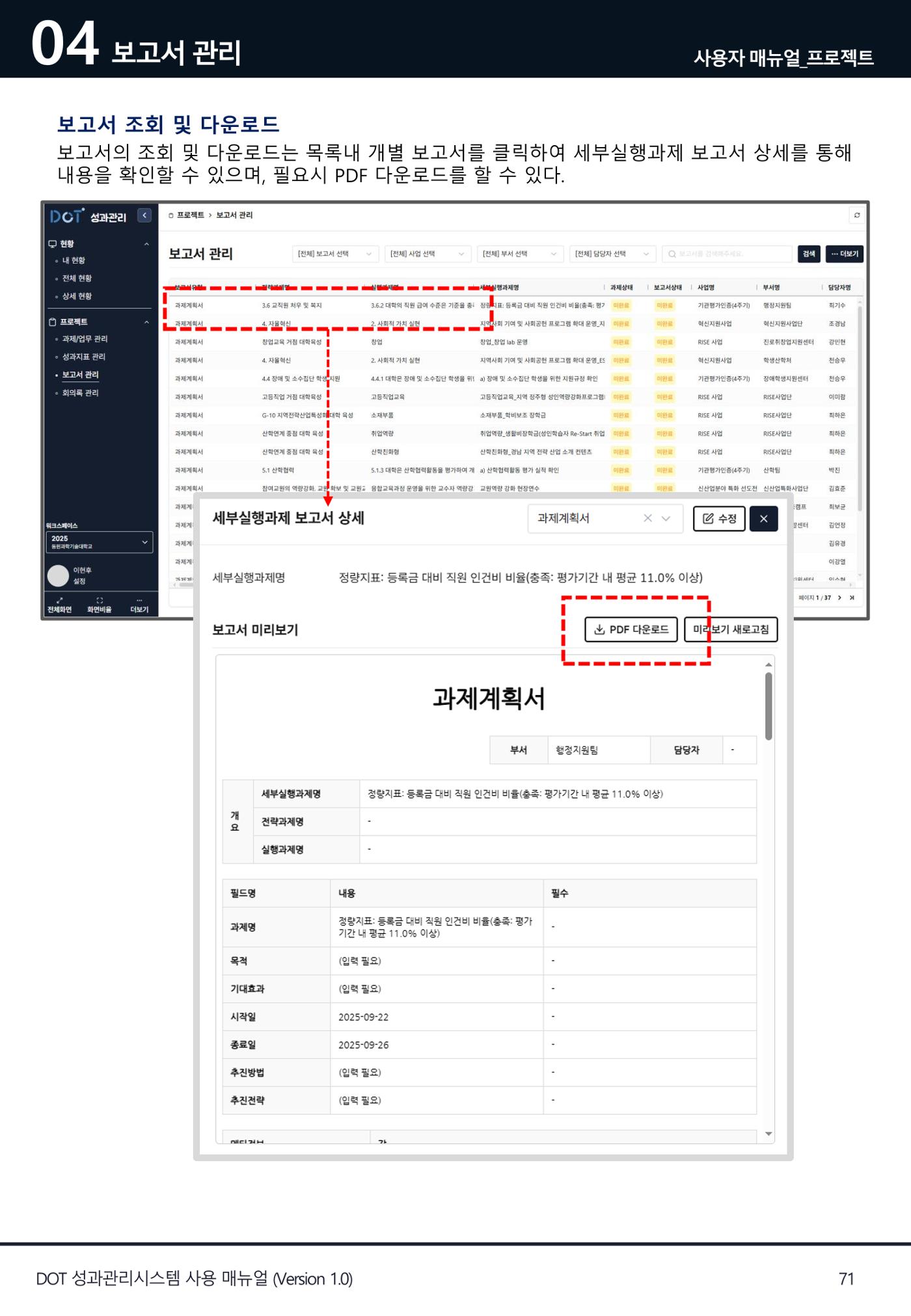The height and width of the screenshot is (1316, 911).
Task: Open 상세 현황 in the sidebar
Action: pos(77,296)
